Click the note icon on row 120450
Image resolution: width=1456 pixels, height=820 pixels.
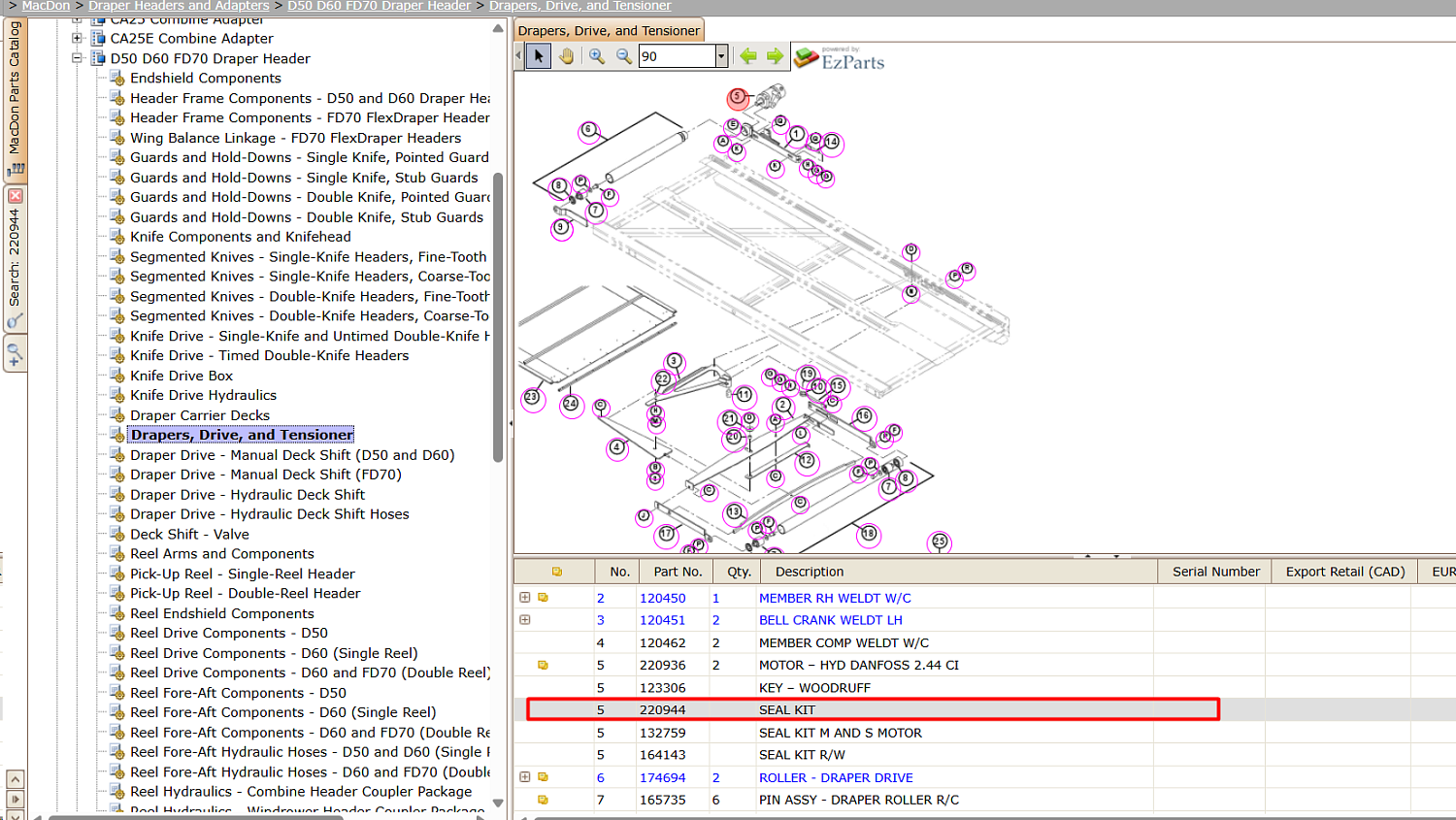coord(544,598)
